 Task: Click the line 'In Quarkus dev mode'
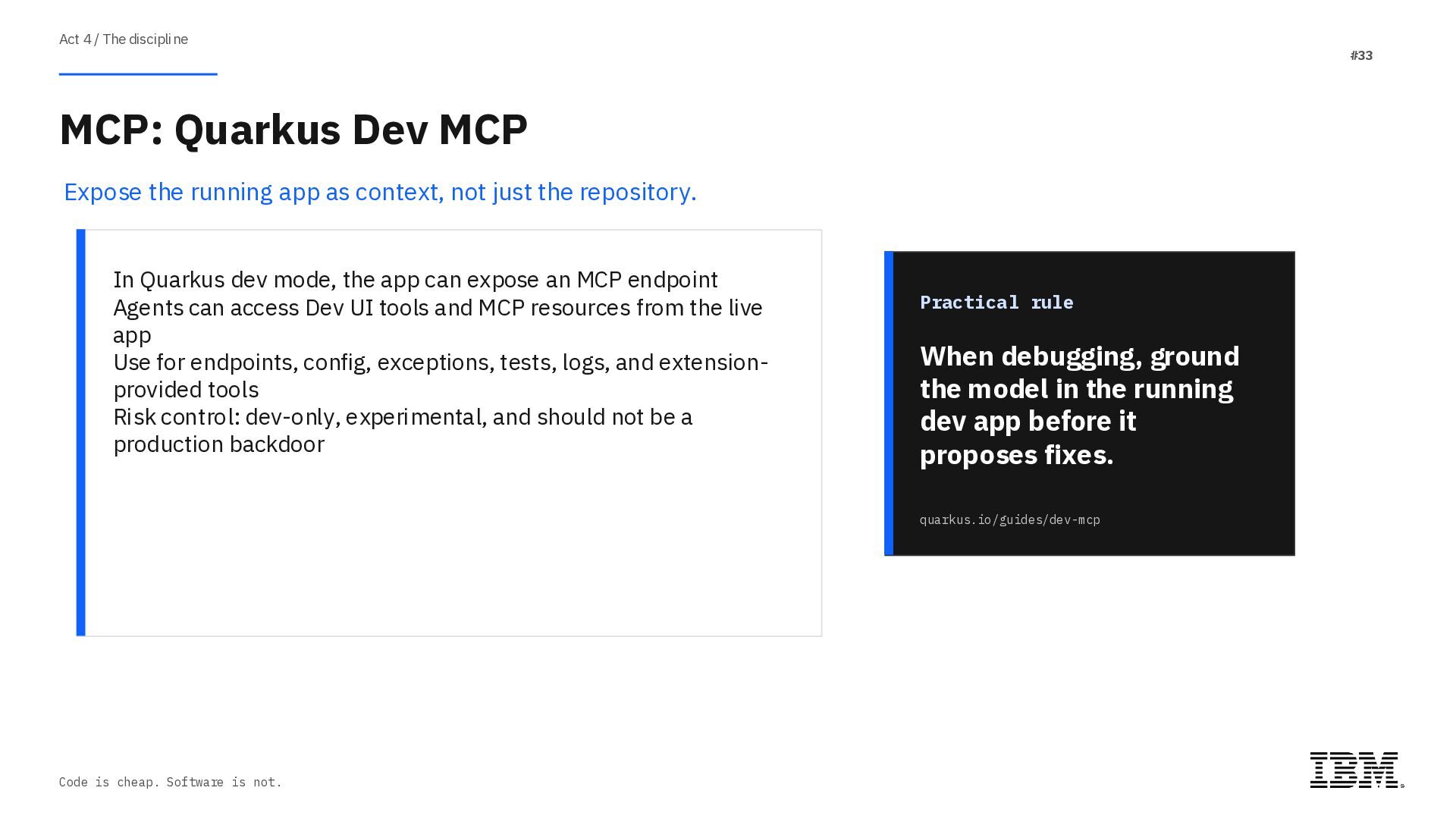[415, 280]
